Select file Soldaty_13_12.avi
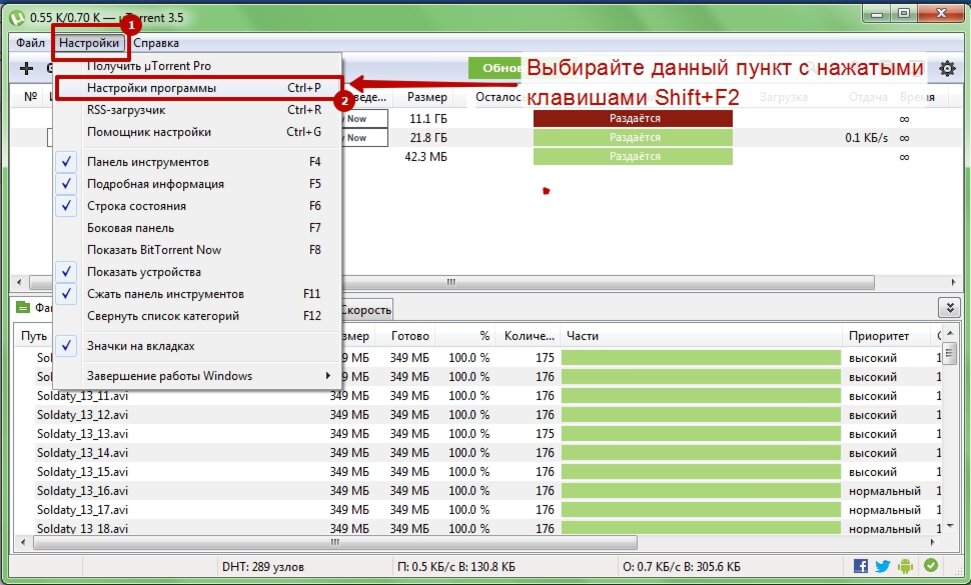The width and height of the screenshot is (971, 585). (x=82, y=415)
